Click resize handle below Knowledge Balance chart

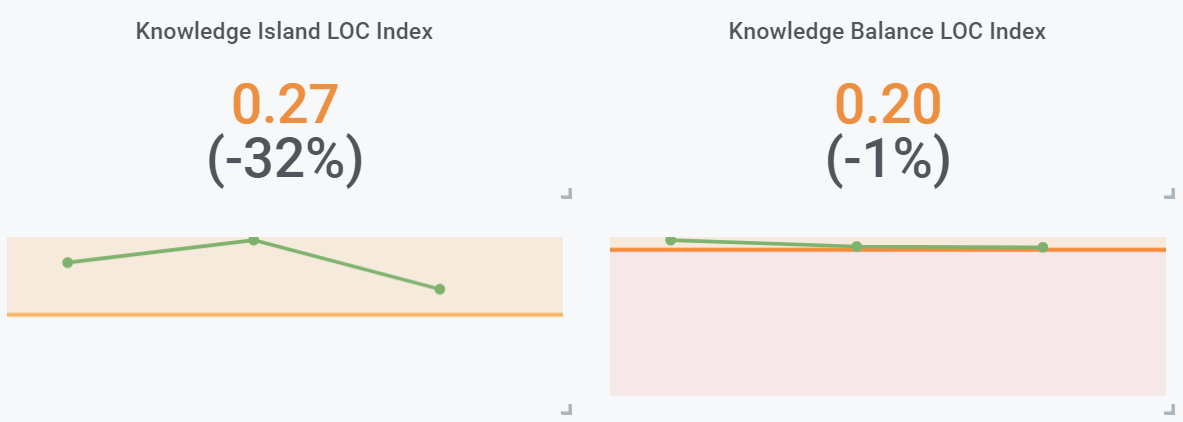point(1170,409)
